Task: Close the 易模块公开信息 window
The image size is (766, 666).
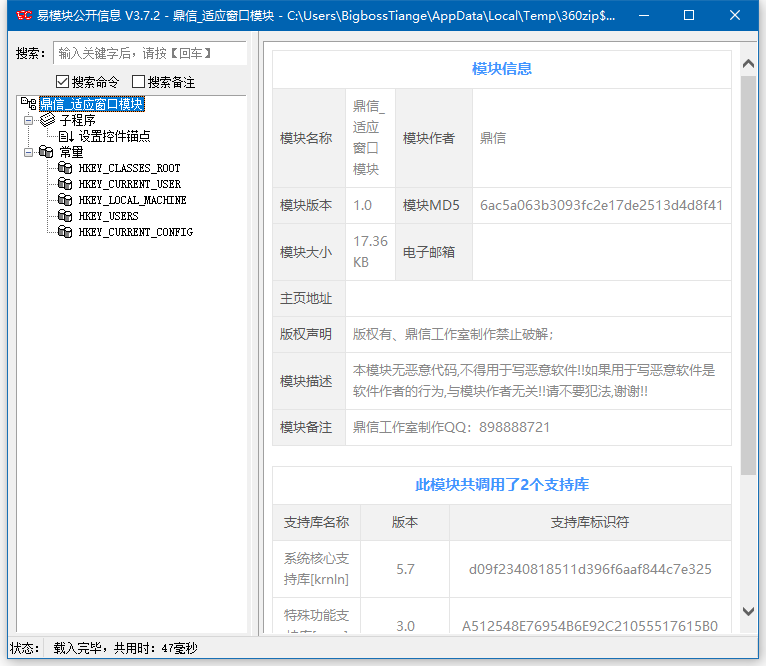Action: (735, 16)
